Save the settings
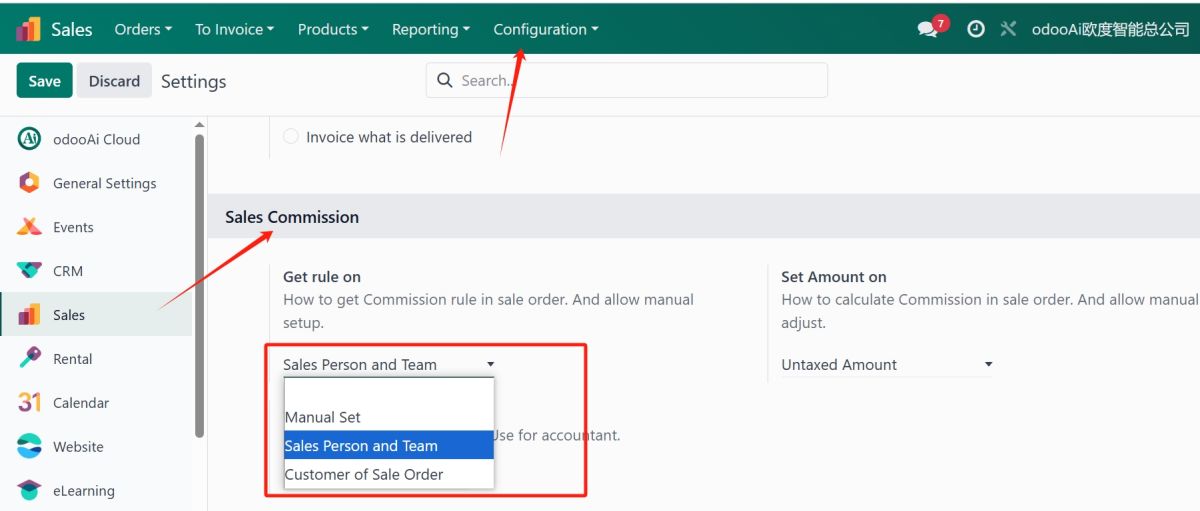The width and height of the screenshot is (1200, 511). pyautogui.click(x=44, y=81)
